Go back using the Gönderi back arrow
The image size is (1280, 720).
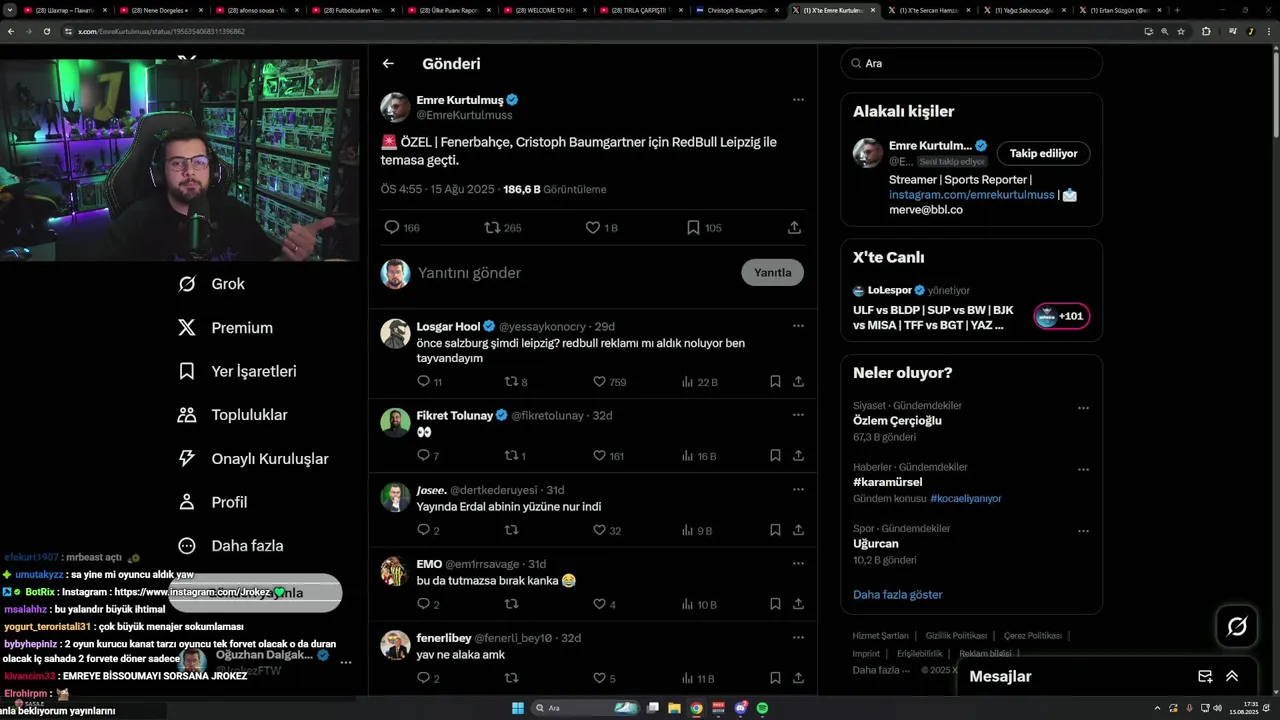(x=388, y=63)
